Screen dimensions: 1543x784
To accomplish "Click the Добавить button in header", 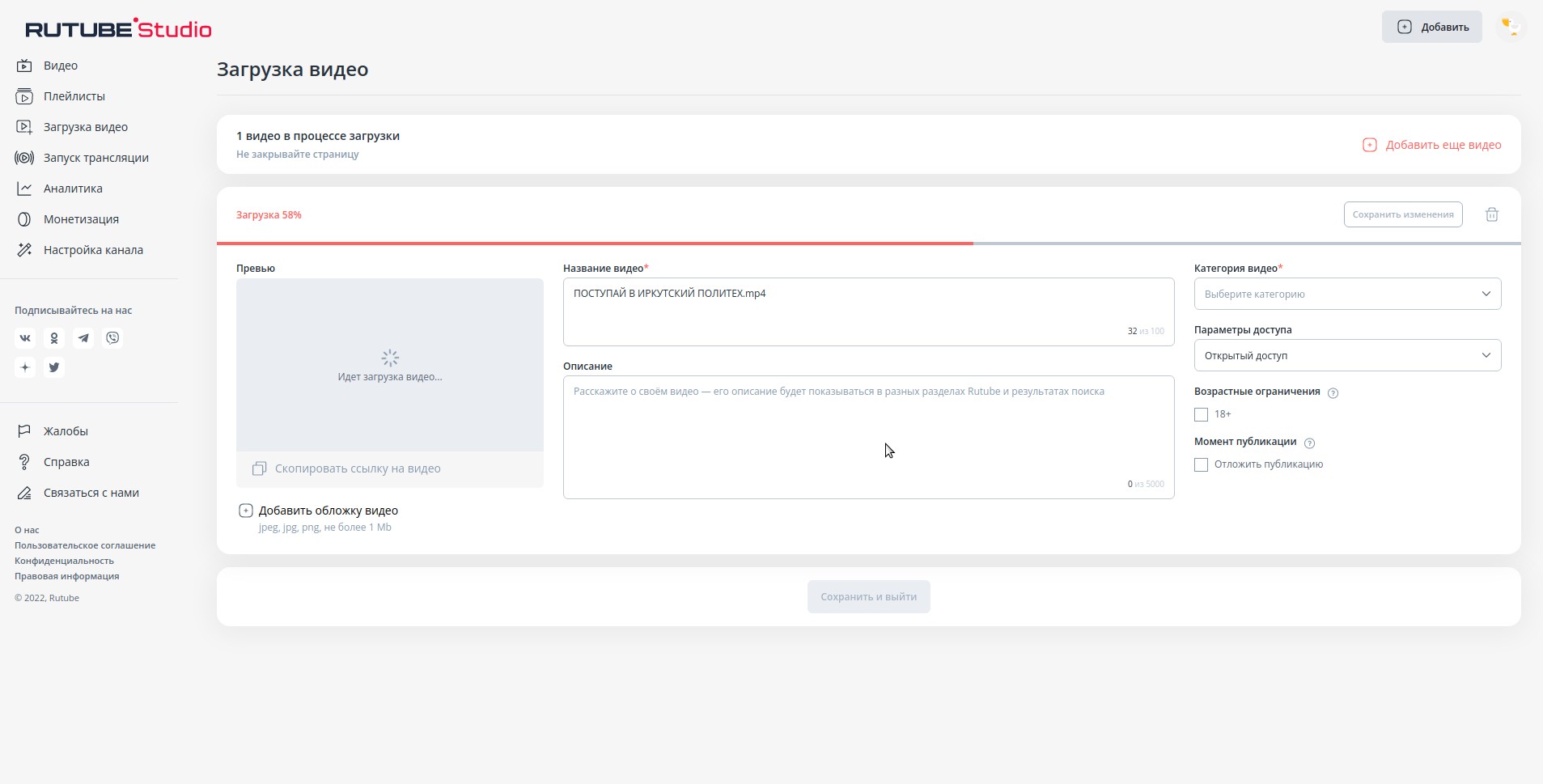I will (1431, 27).
